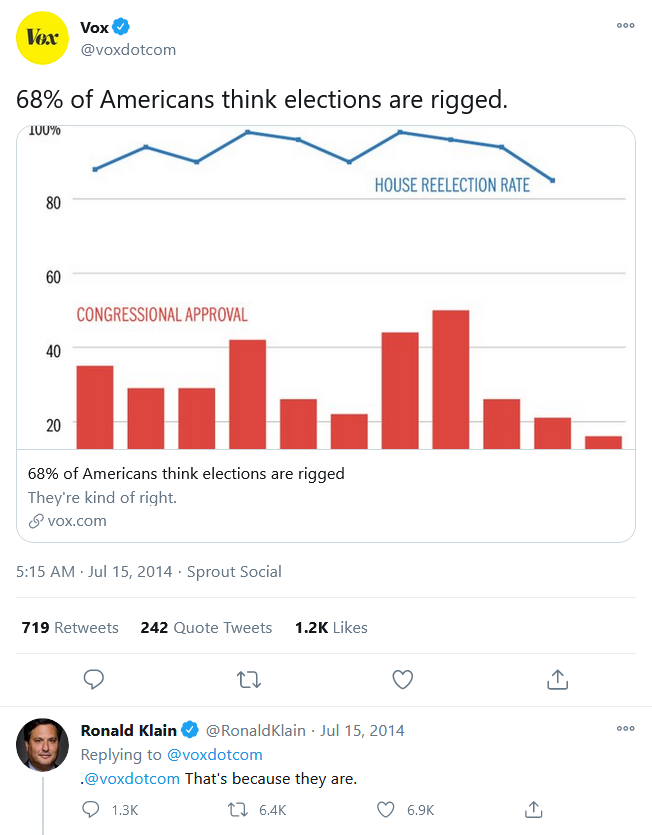The image size is (652, 835).
Task: Open more options on Vox tweet
Action: coord(625,25)
